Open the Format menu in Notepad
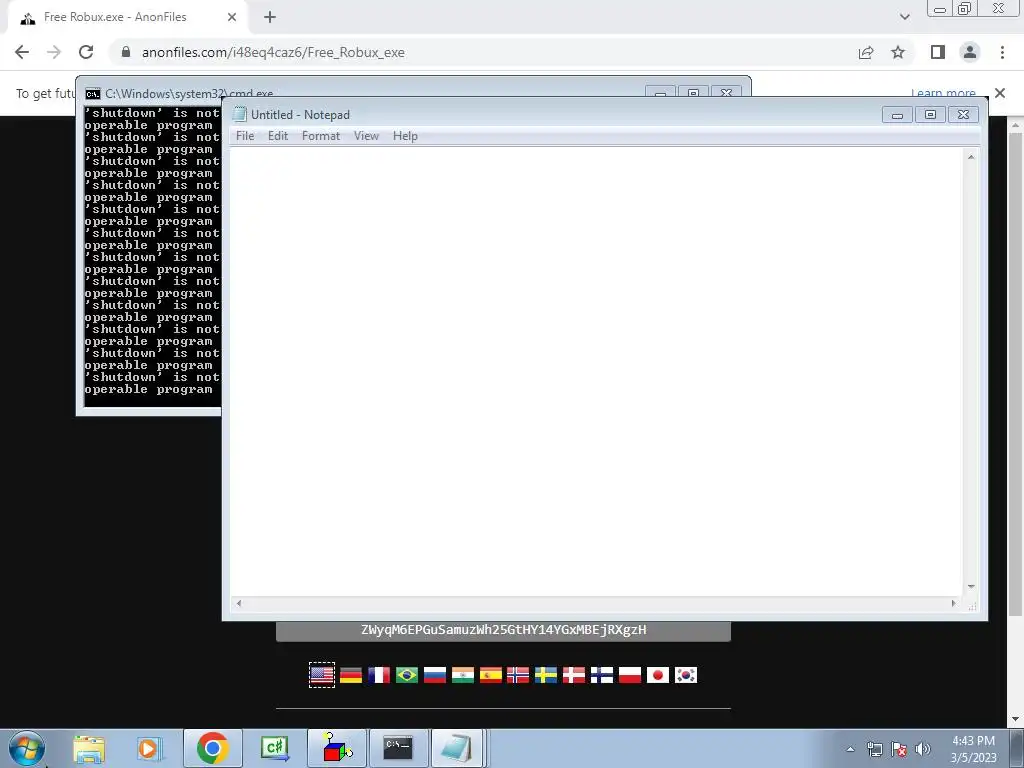The width and height of the screenshot is (1024, 768). pos(321,136)
